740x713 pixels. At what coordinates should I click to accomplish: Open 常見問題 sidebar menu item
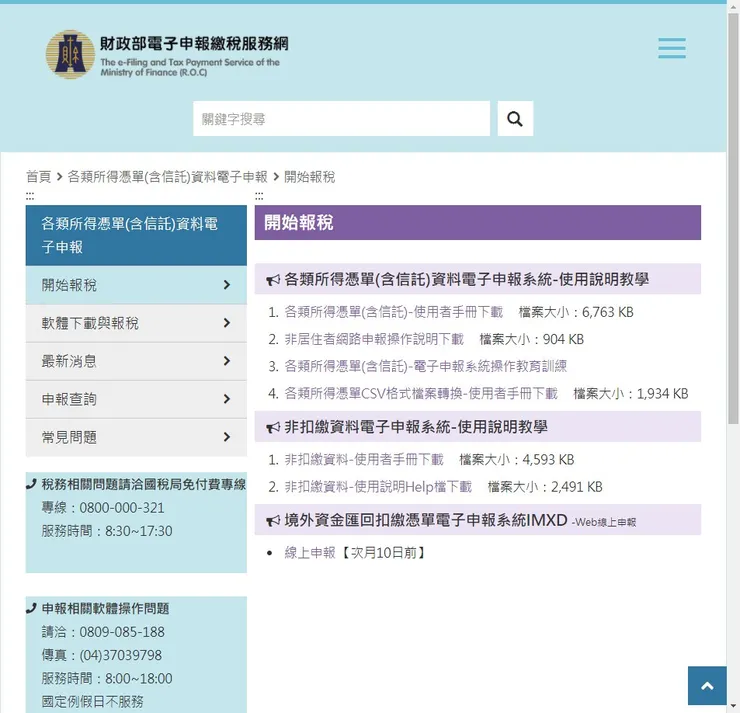(x=136, y=437)
